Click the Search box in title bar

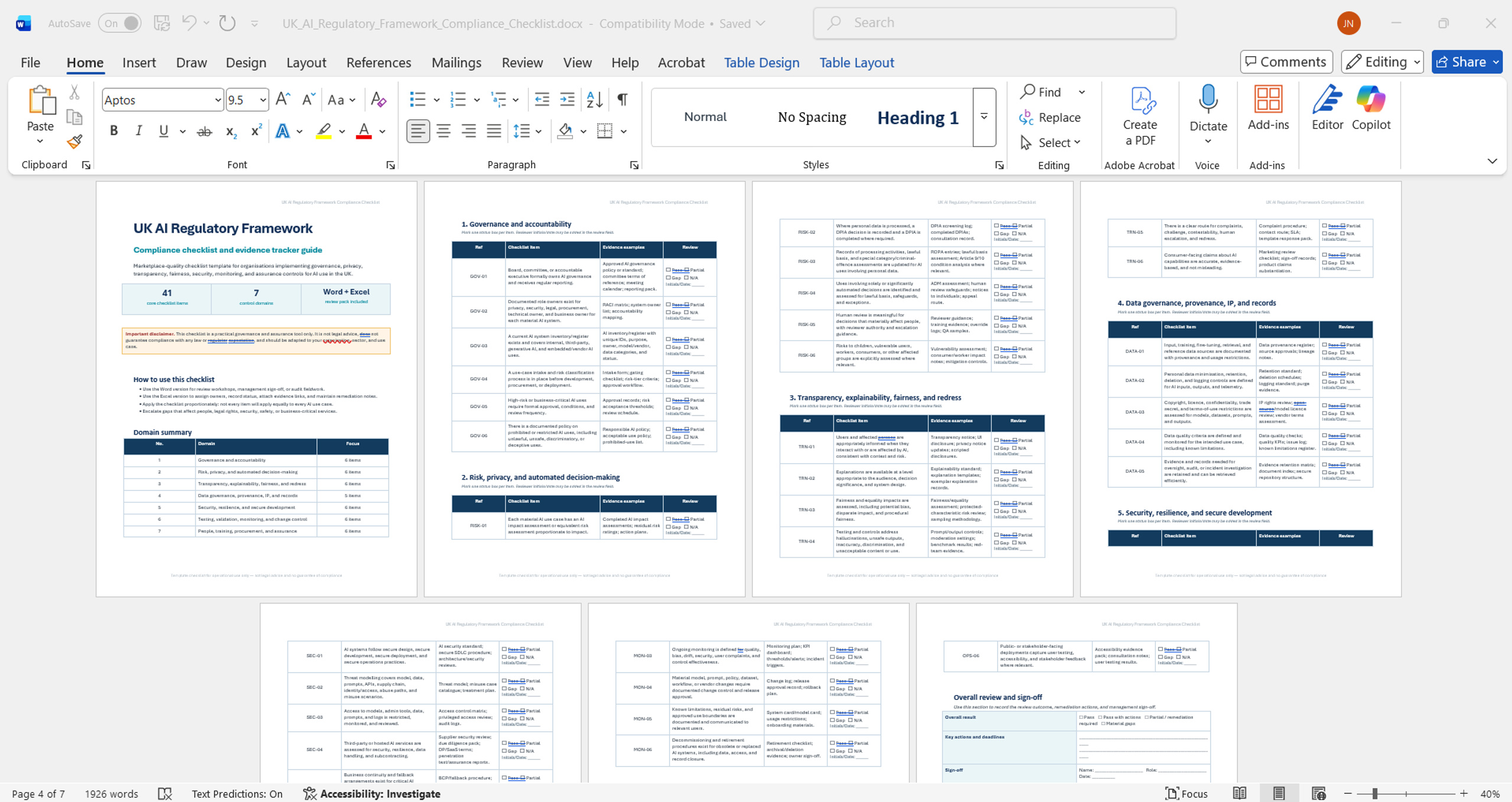click(995, 23)
